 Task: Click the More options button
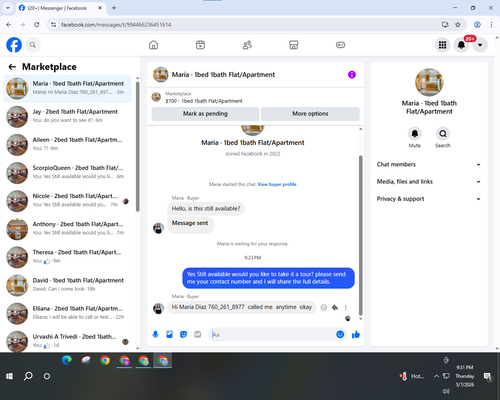tap(310, 114)
